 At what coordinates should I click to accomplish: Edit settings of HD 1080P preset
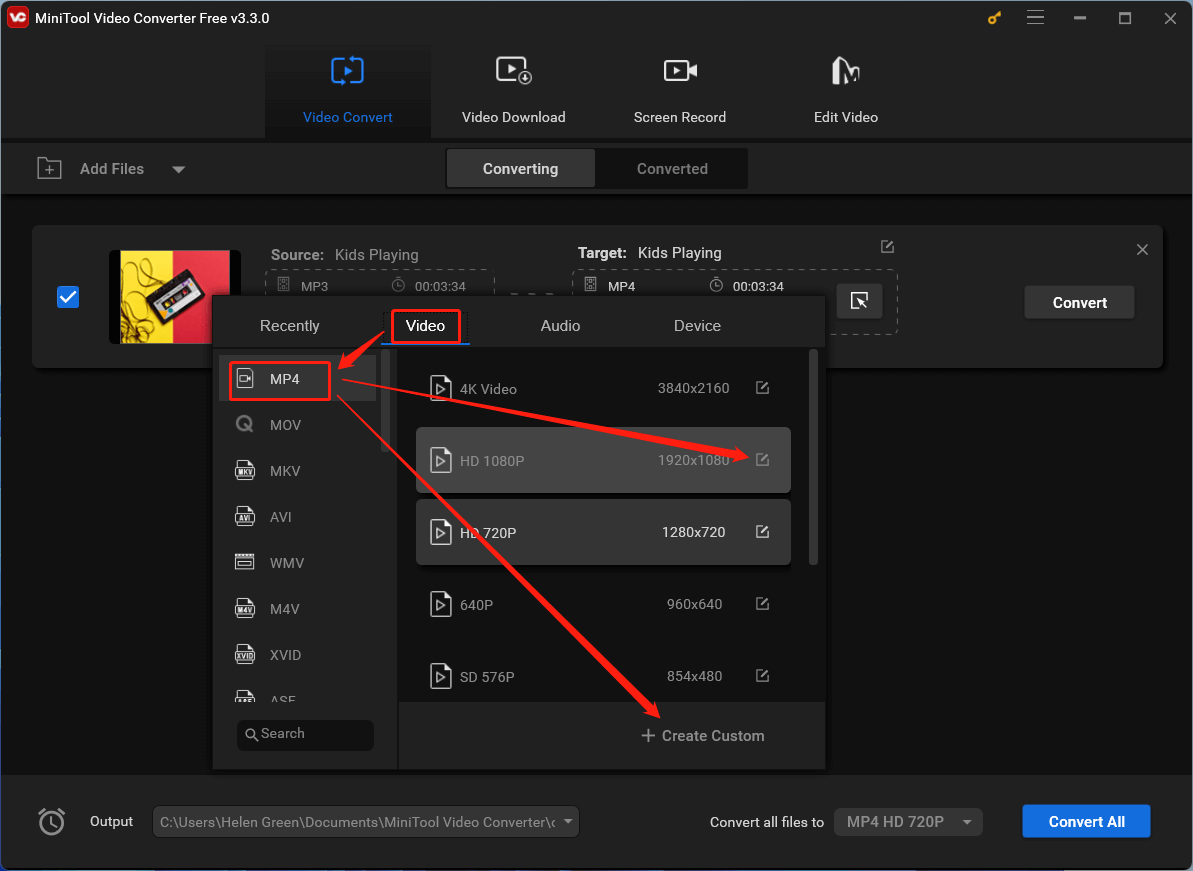click(762, 459)
